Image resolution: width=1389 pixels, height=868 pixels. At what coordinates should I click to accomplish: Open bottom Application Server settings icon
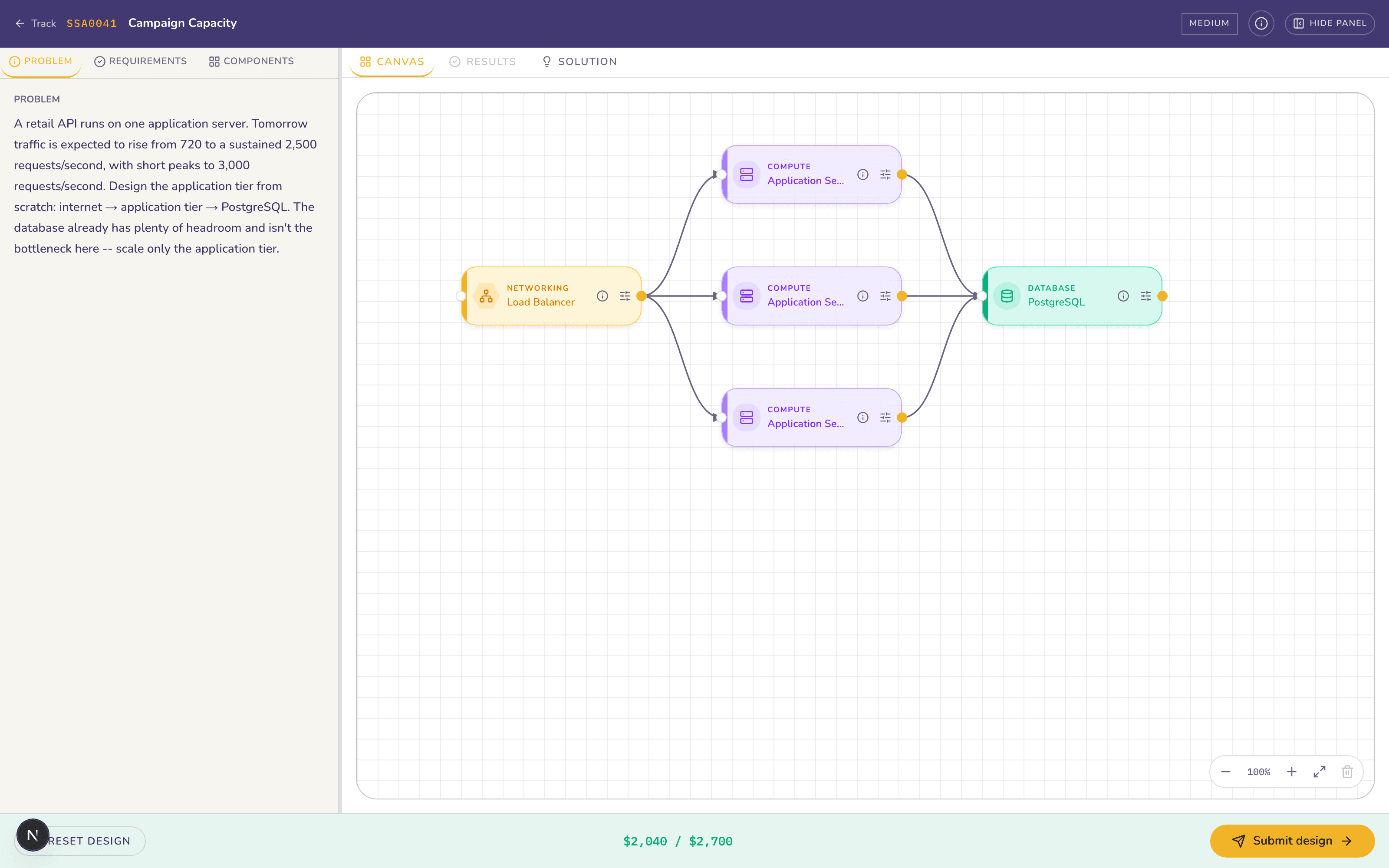tap(885, 418)
